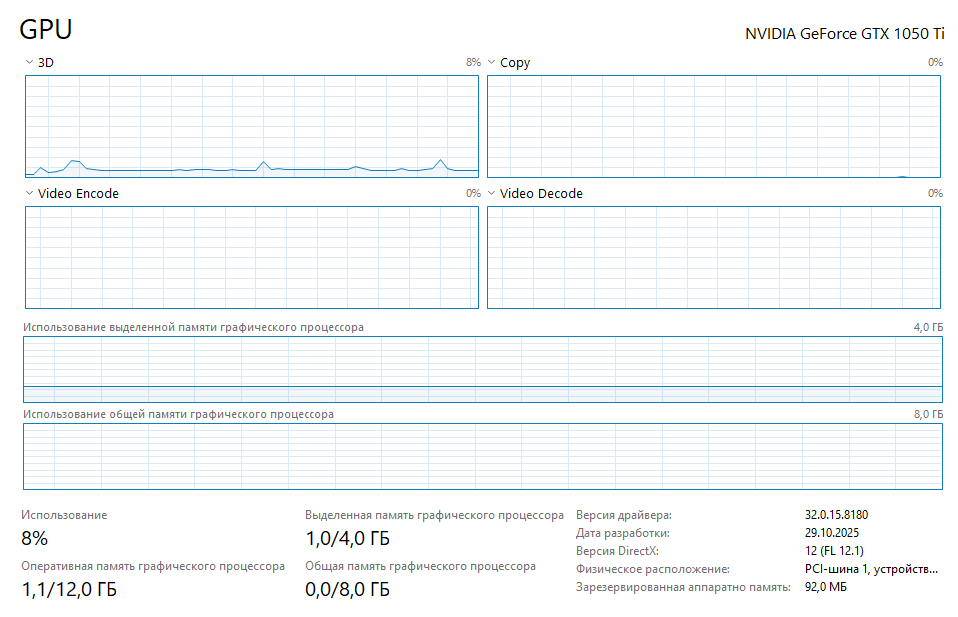The image size is (958, 617).
Task: Click the 0% value beside Video Encode
Action: point(474,193)
